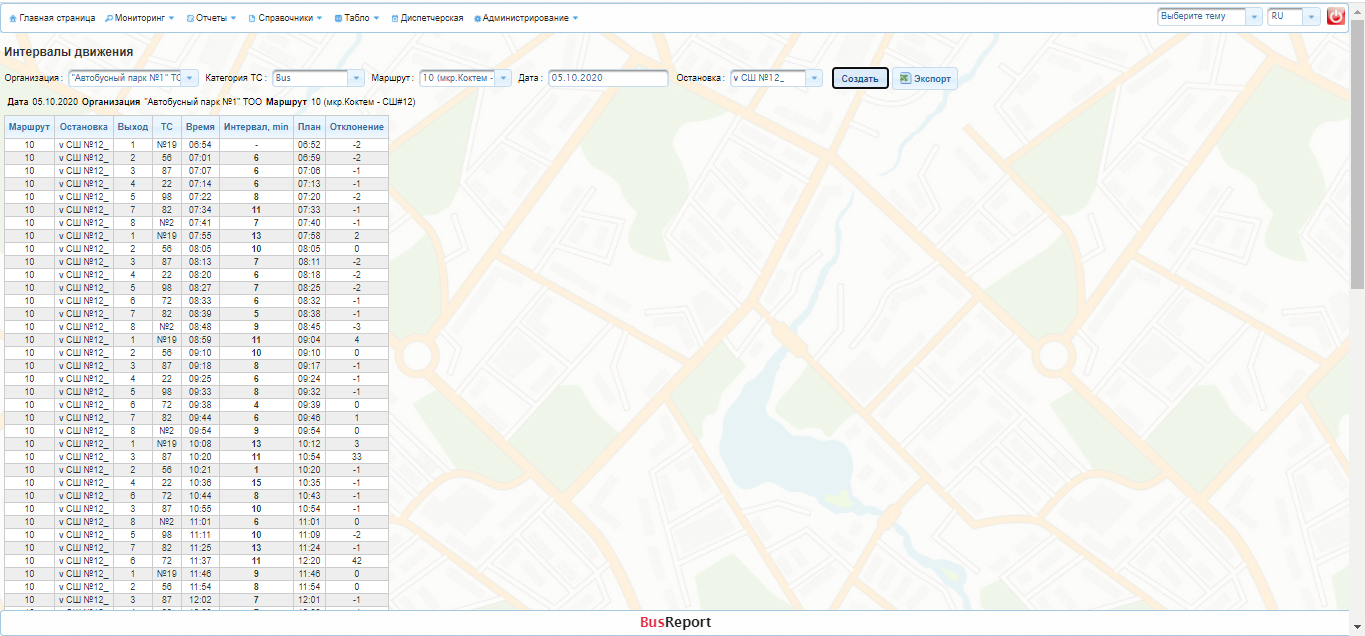Go to the Диспетчерская page
Screen dimensions: 1365x636
pyautogui.click(x=427, y=18)
